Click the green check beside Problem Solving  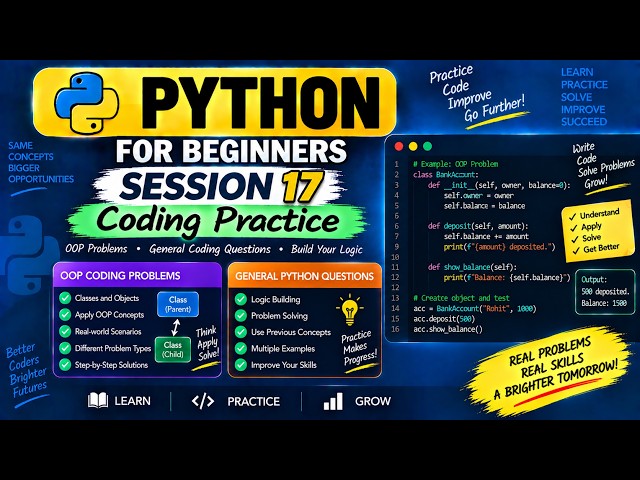pyautogui.click(x=241, y=316)
